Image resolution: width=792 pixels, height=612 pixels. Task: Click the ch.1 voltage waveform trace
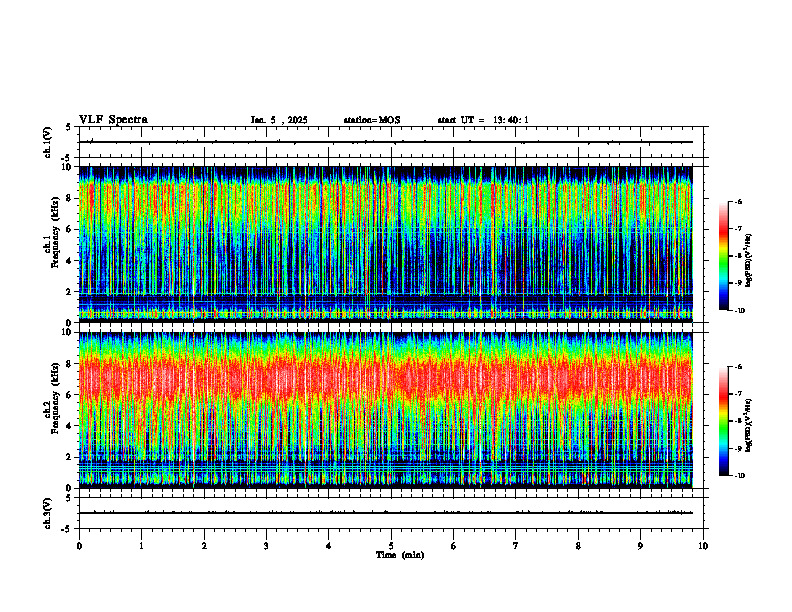pos(385,142)
